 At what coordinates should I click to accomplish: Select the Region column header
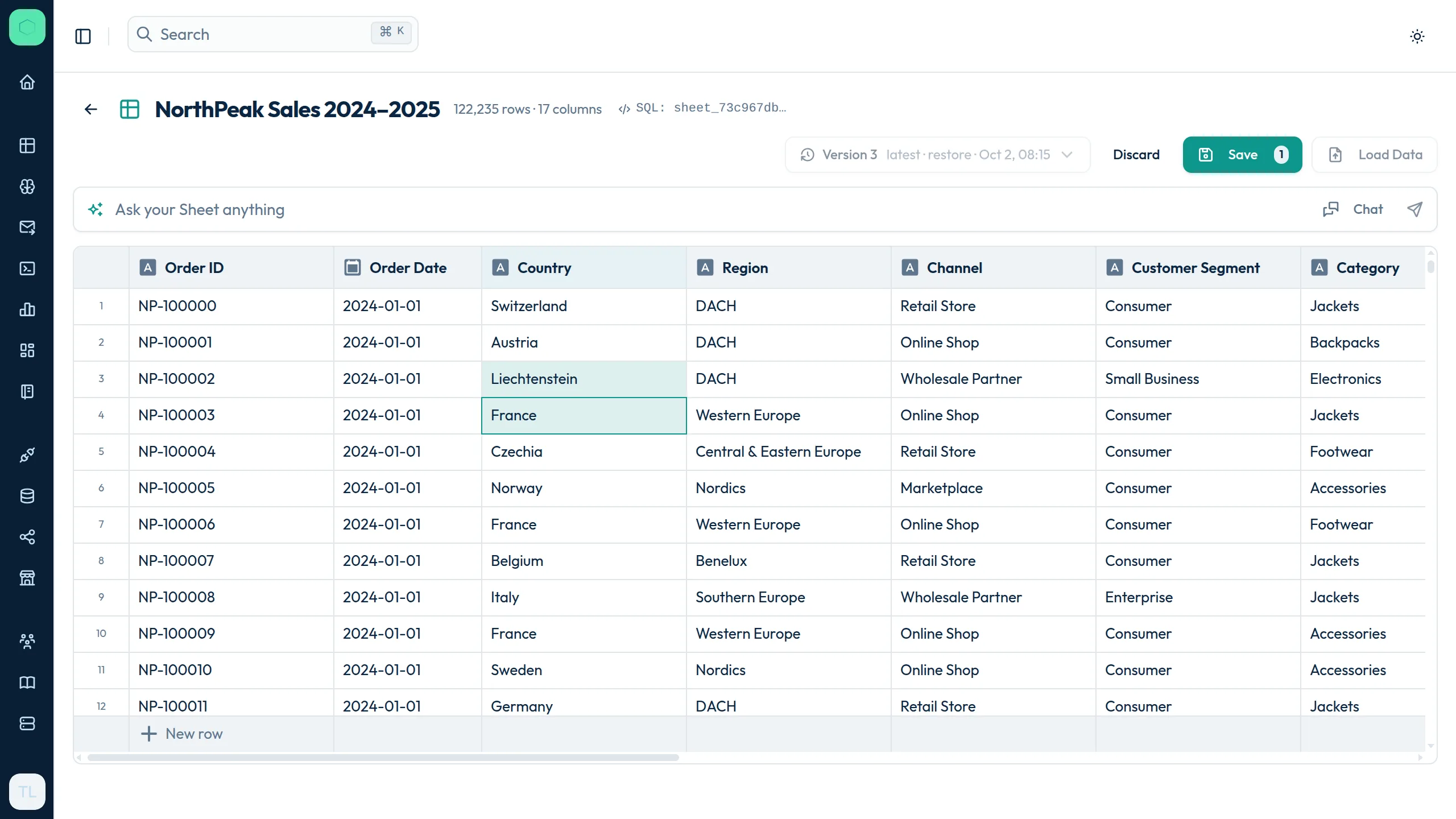(x=789, y=267)
